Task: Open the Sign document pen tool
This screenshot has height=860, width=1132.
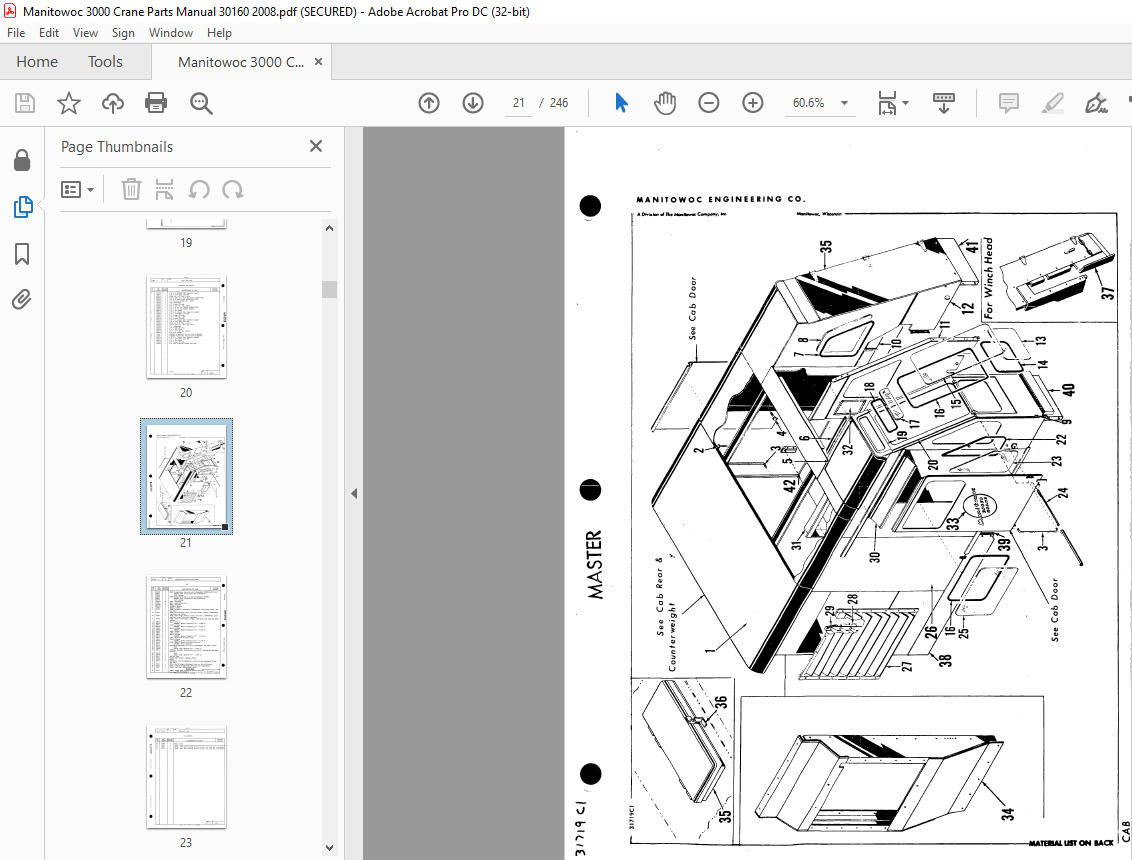Action: 1096,103
